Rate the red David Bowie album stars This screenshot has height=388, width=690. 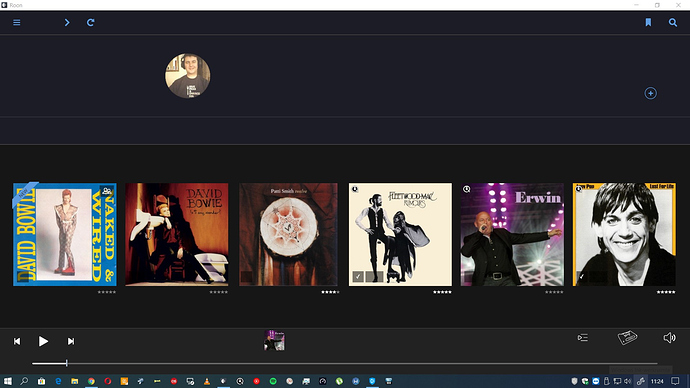coord(219,292)
